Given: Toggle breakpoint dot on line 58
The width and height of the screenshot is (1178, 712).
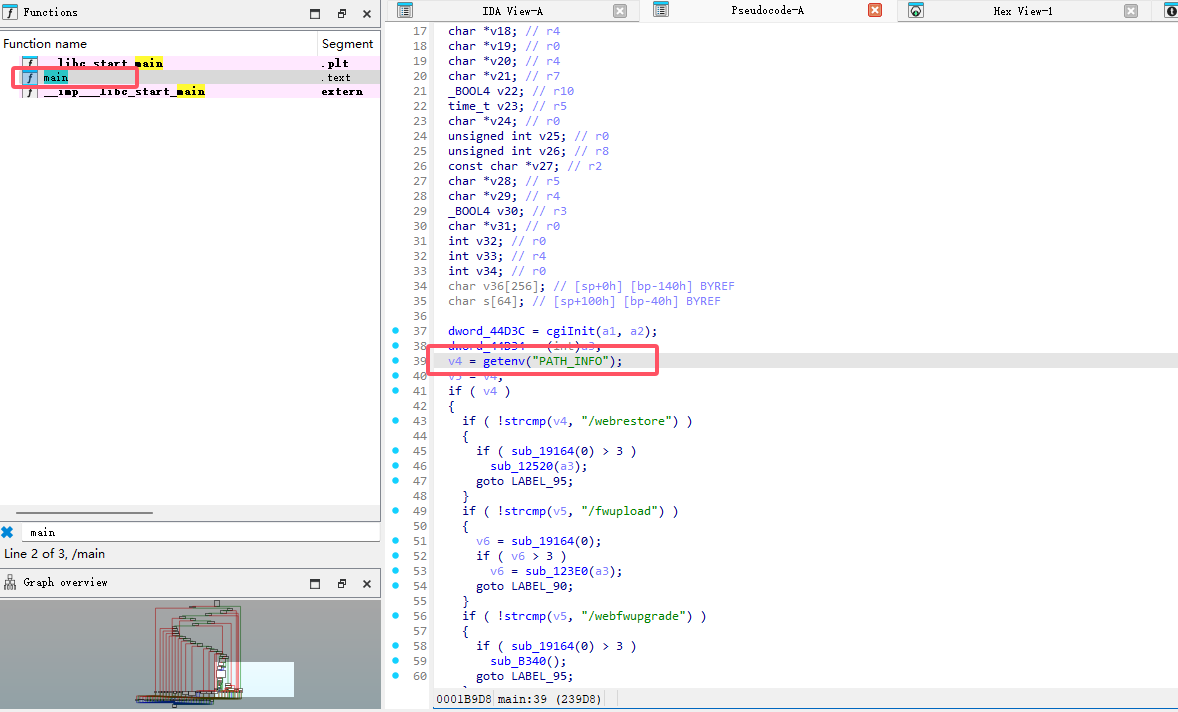Looking at the screenshot, I should pos(395,646).
